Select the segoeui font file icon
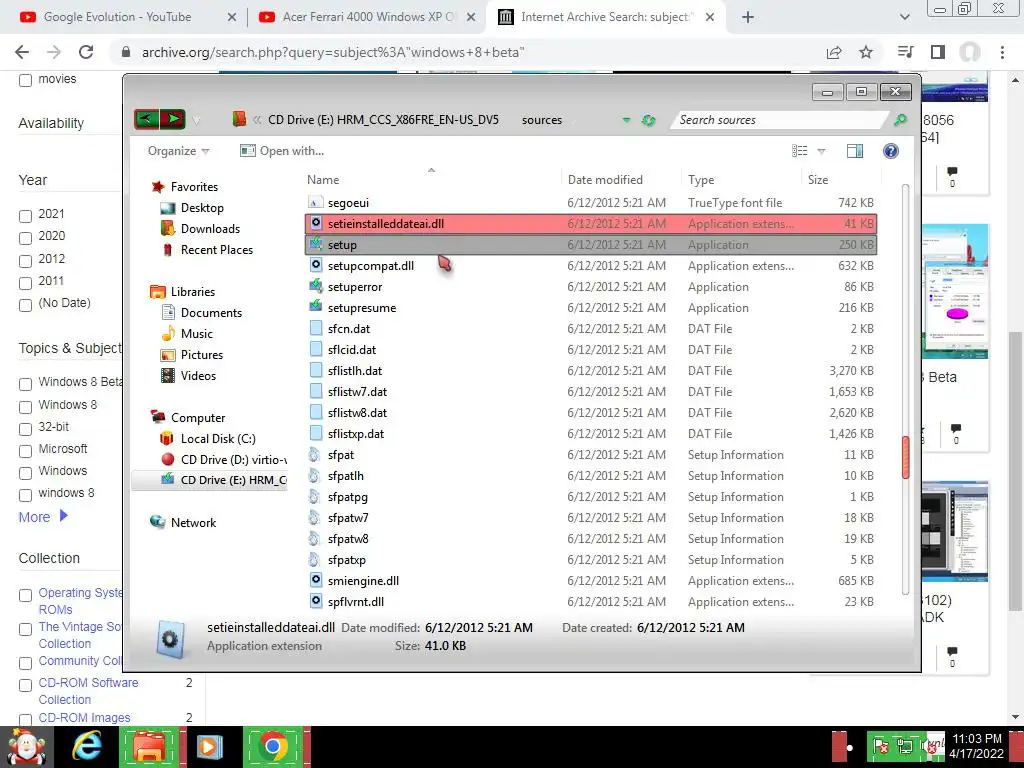Viewport: 1024px width, 768px height. click(316, 202)
